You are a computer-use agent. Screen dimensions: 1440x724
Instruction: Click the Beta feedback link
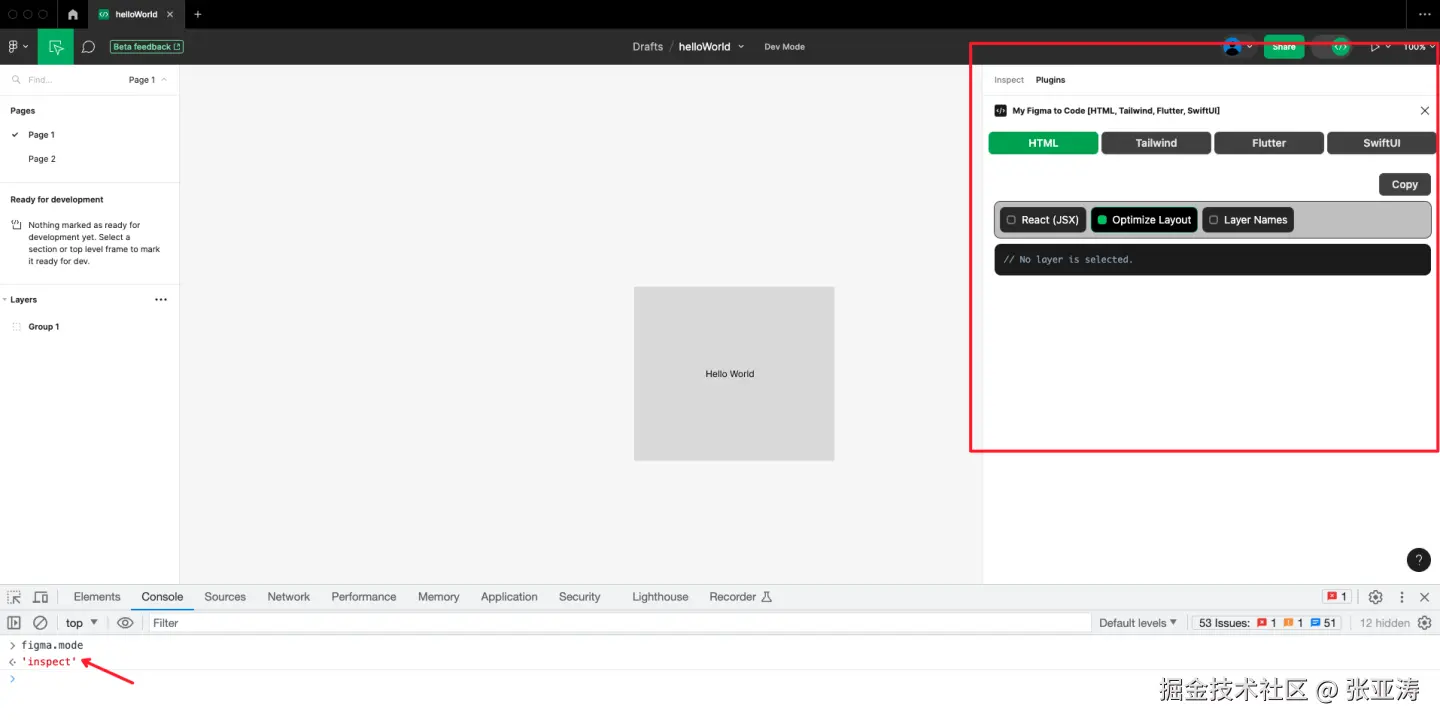pyautogui.click(x=147, y=47)
